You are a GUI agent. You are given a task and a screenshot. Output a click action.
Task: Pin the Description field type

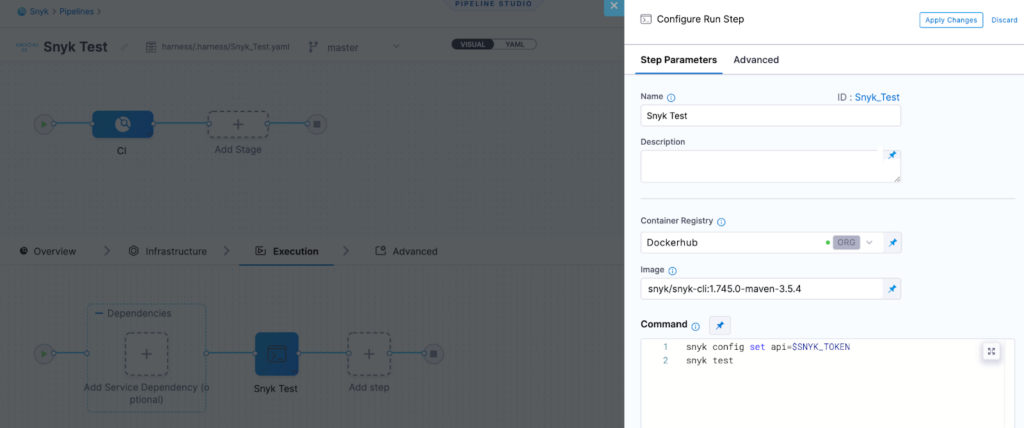click(x=892, y=156)
